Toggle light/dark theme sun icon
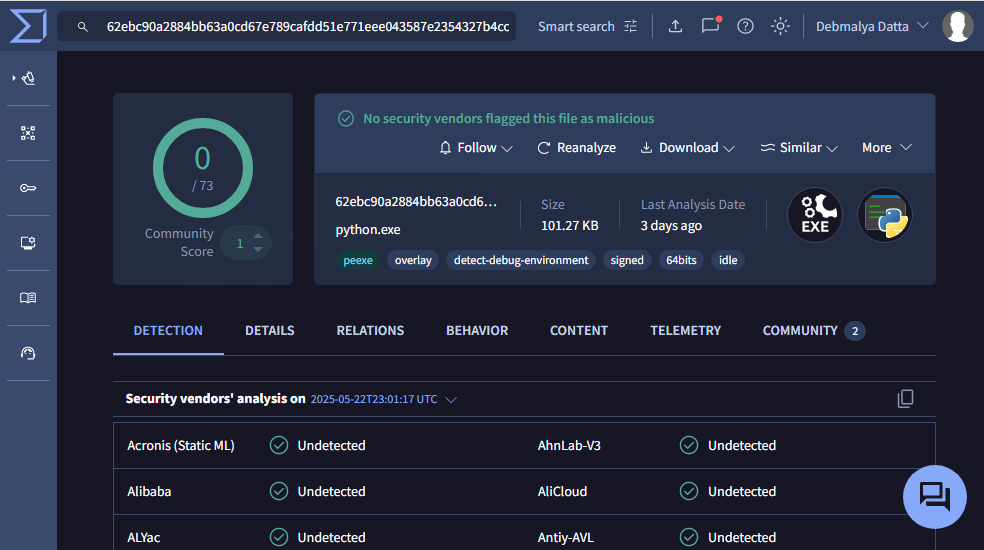 click(x=780, y=26)
